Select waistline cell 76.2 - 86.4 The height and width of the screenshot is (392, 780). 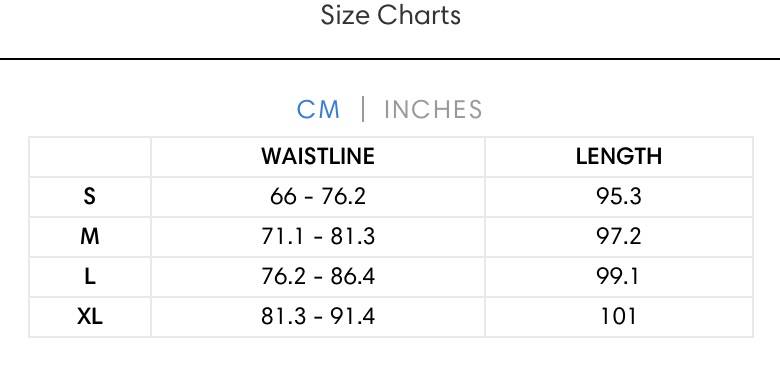tap(318, 277)
